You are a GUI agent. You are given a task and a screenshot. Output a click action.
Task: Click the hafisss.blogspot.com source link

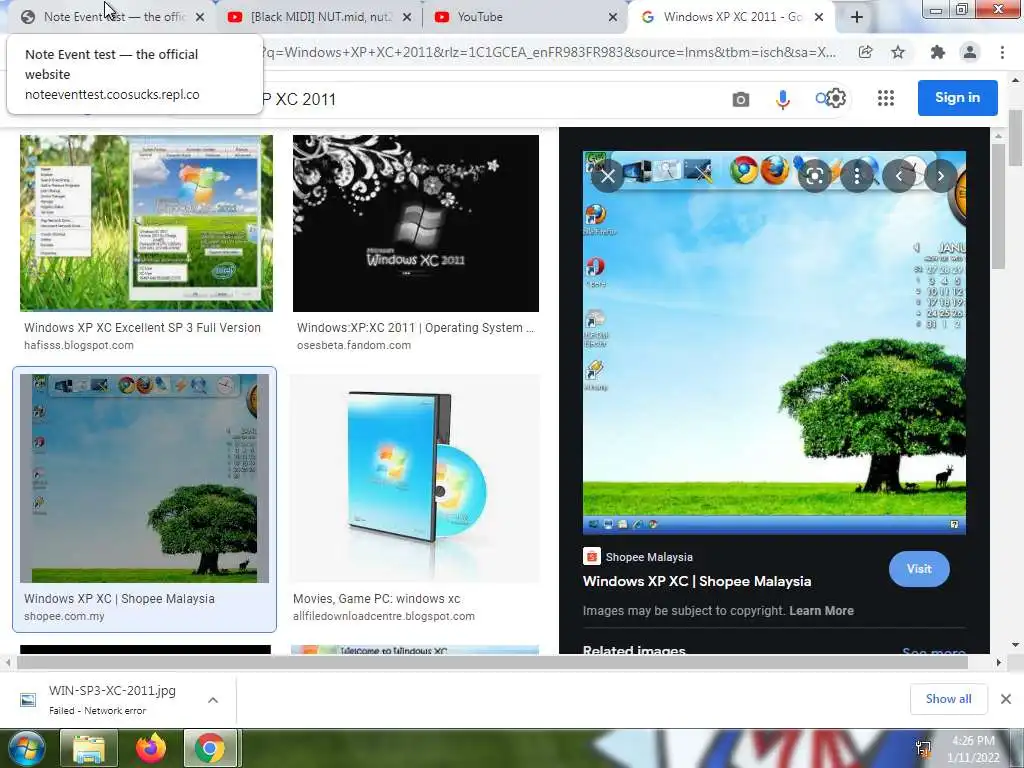point(79,345)
